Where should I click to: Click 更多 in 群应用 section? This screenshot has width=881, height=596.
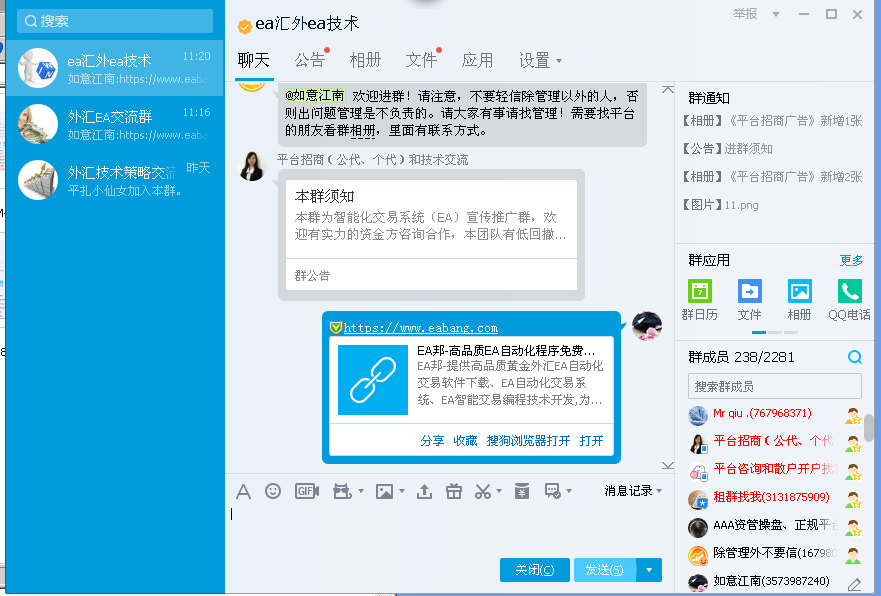pos(851,260)
